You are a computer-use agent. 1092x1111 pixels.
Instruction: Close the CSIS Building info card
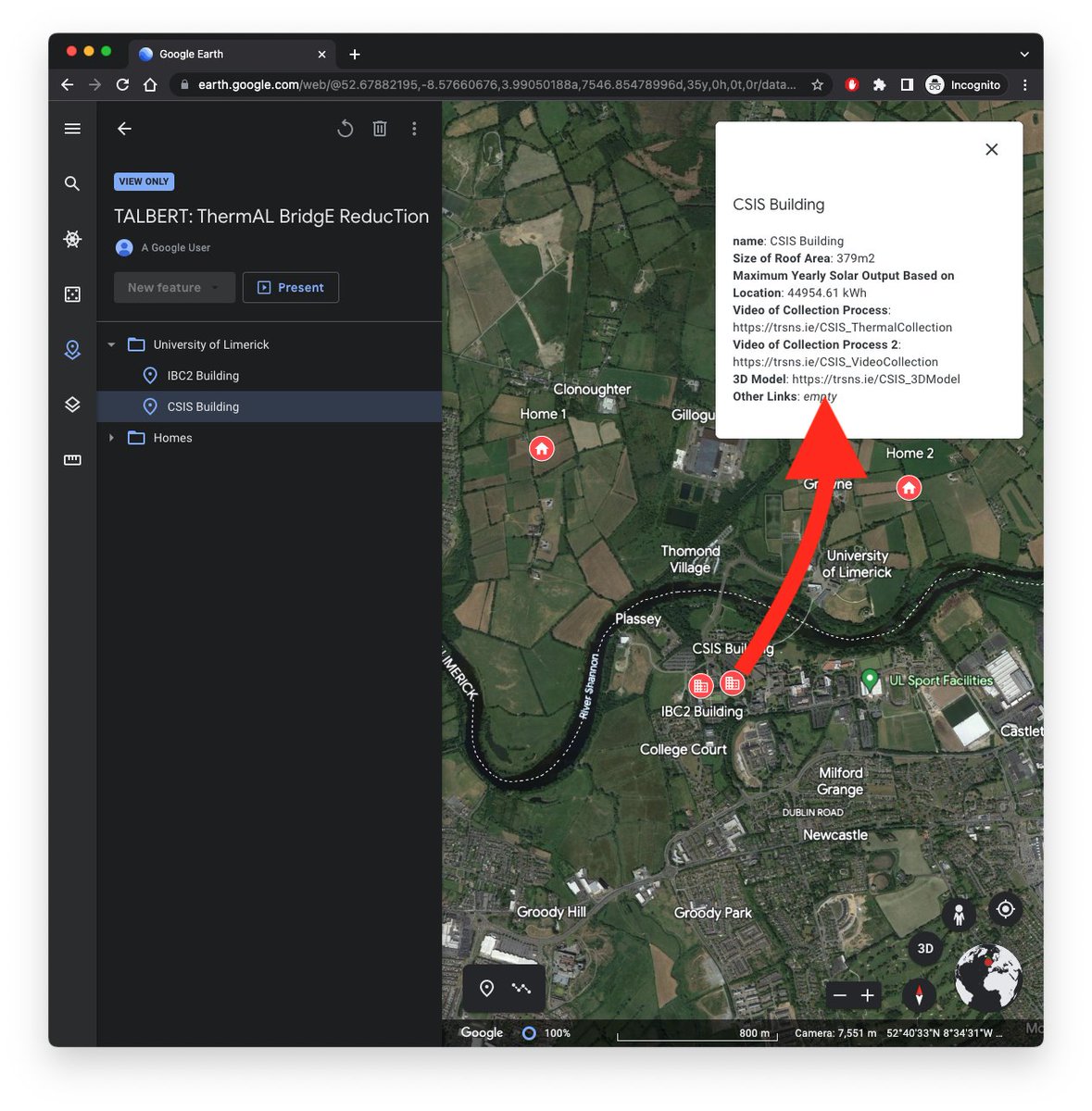click(992, 149)
